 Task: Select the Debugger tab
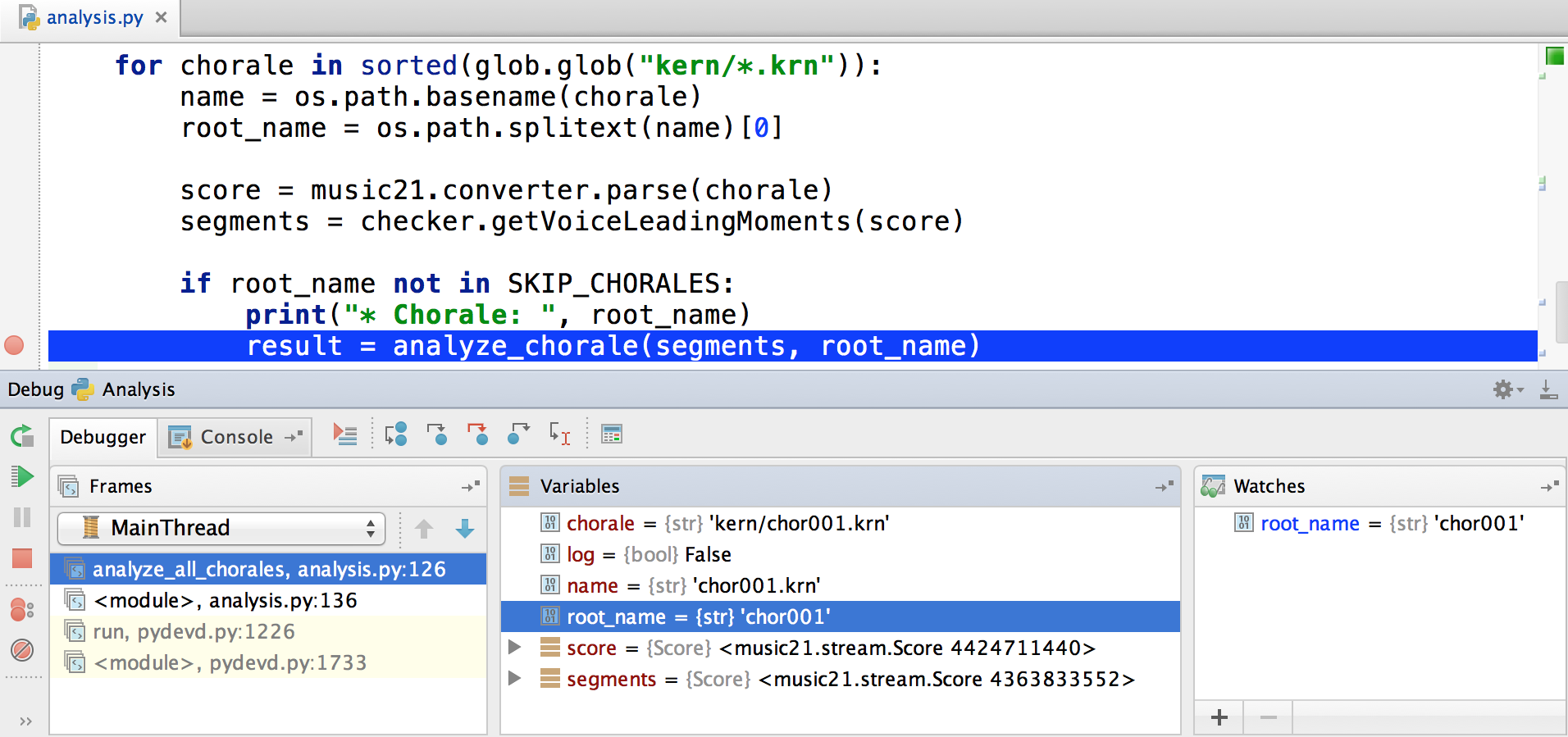103,437
